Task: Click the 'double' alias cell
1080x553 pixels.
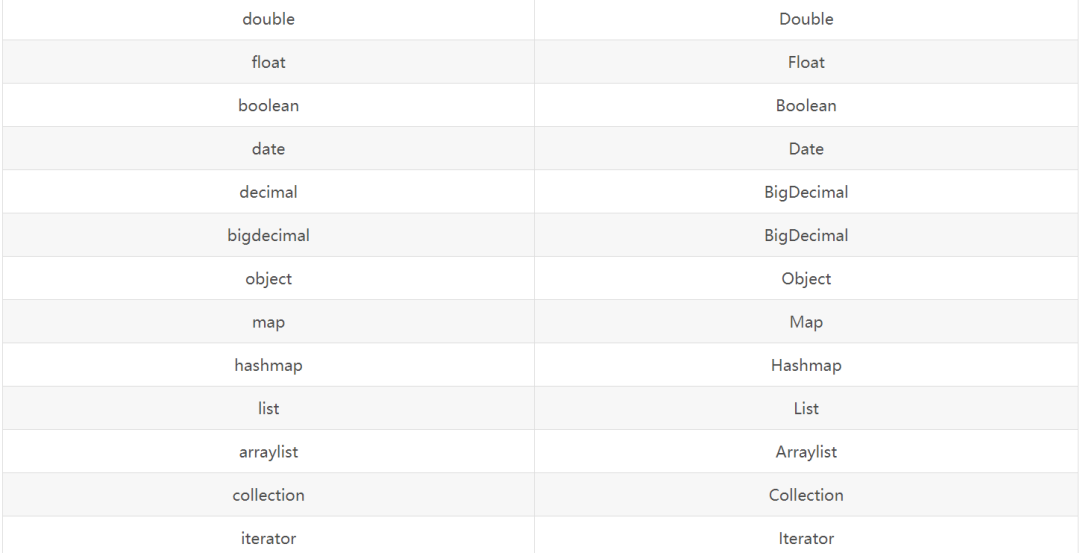Action: (268, 19)
